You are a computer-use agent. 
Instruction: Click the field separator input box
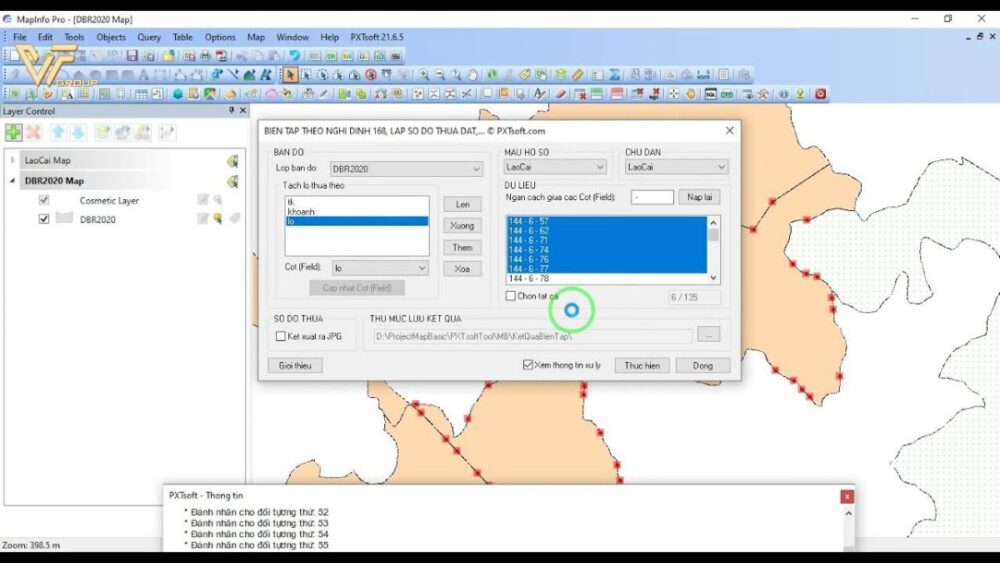[x=652, y=197]
